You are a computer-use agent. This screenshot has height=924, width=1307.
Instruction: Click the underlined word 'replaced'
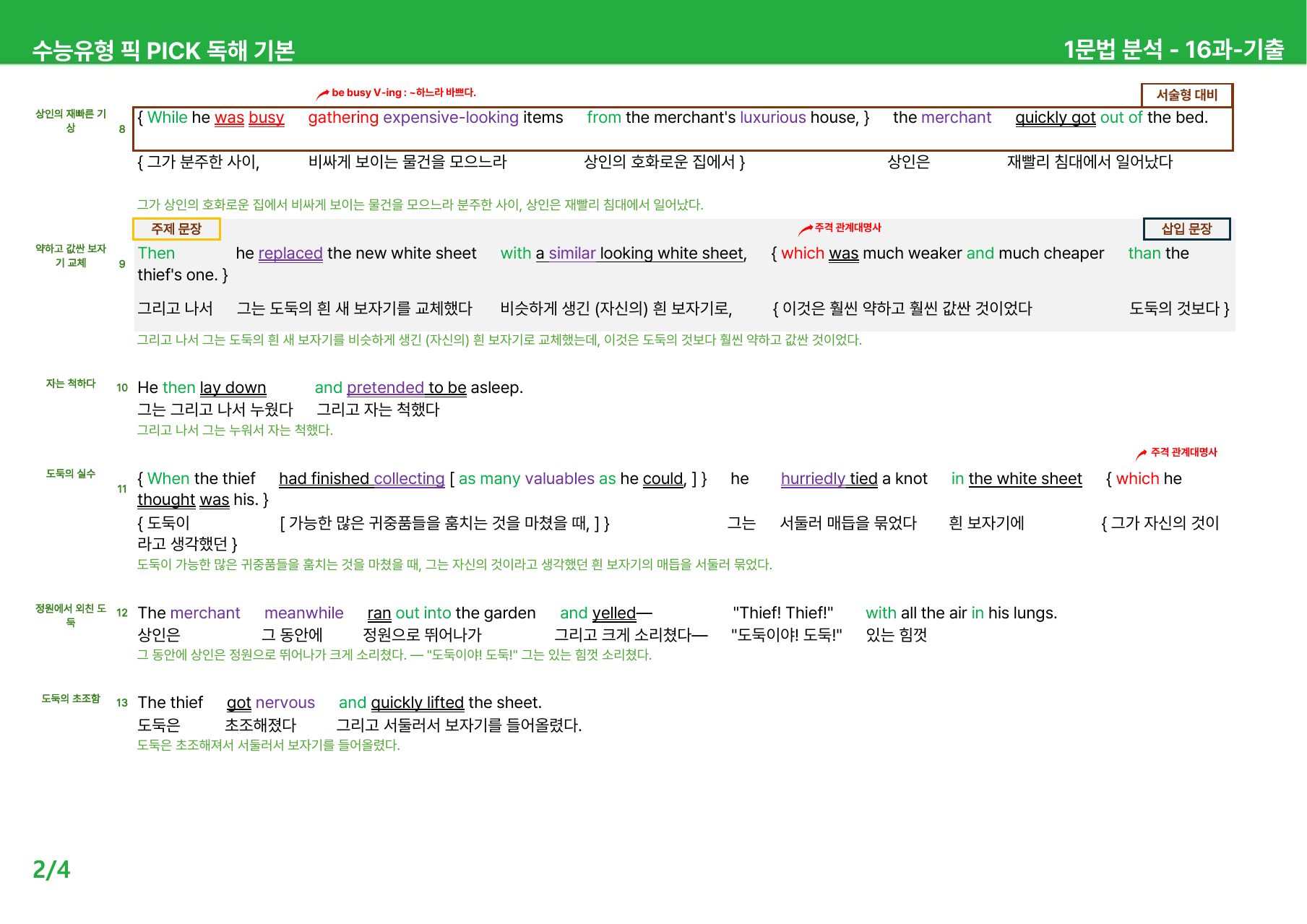coord(290,254)
